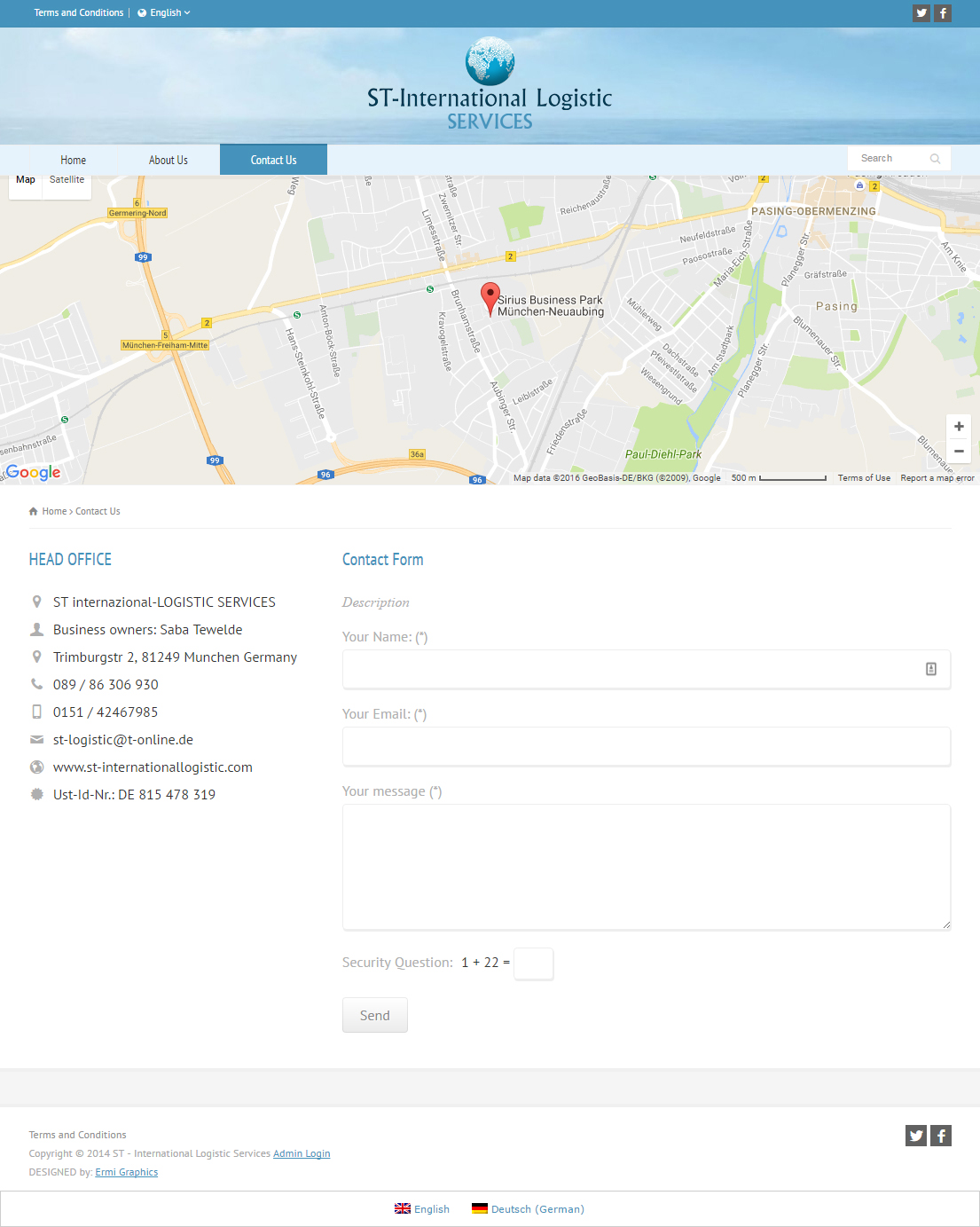This screenshot has height=1227, width=980.
Task: Select the Contact Us menu item
Action: tap(273, 160)
